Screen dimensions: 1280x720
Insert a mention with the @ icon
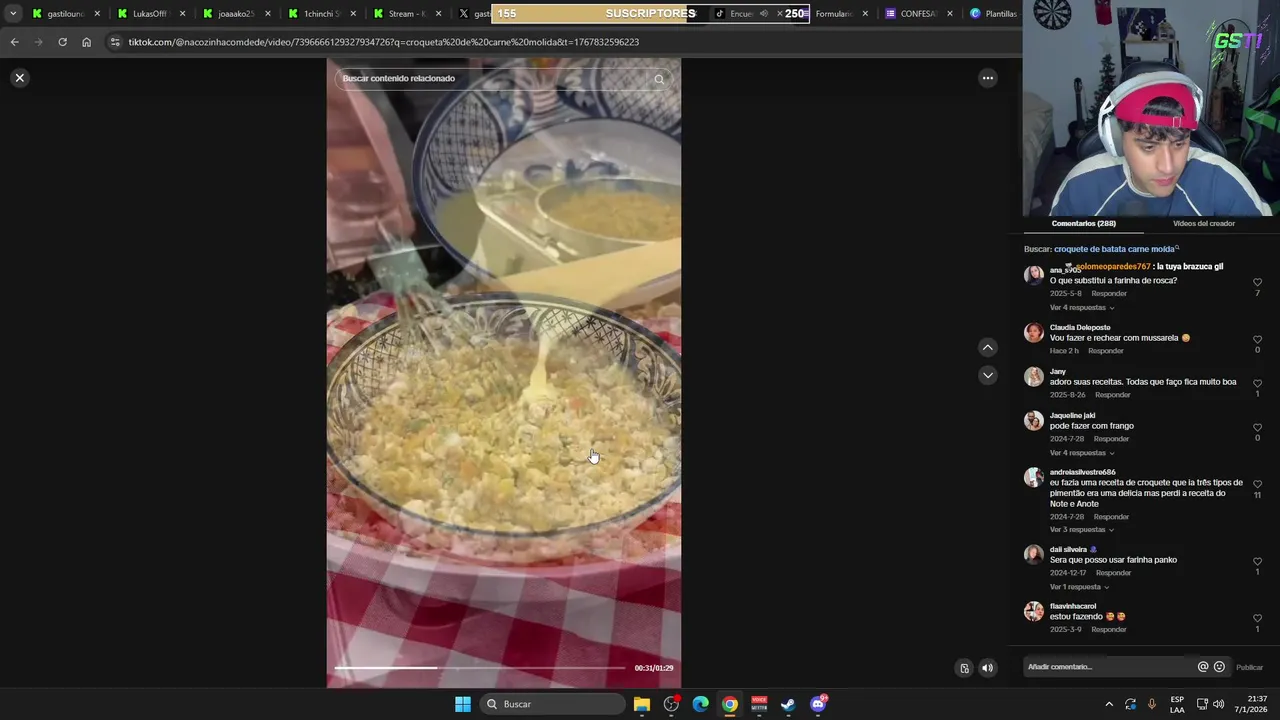coord(1203,667)
